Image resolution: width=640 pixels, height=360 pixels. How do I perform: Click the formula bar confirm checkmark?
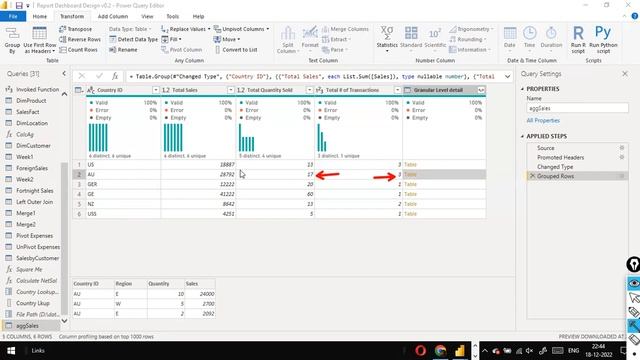coord(99,76)
